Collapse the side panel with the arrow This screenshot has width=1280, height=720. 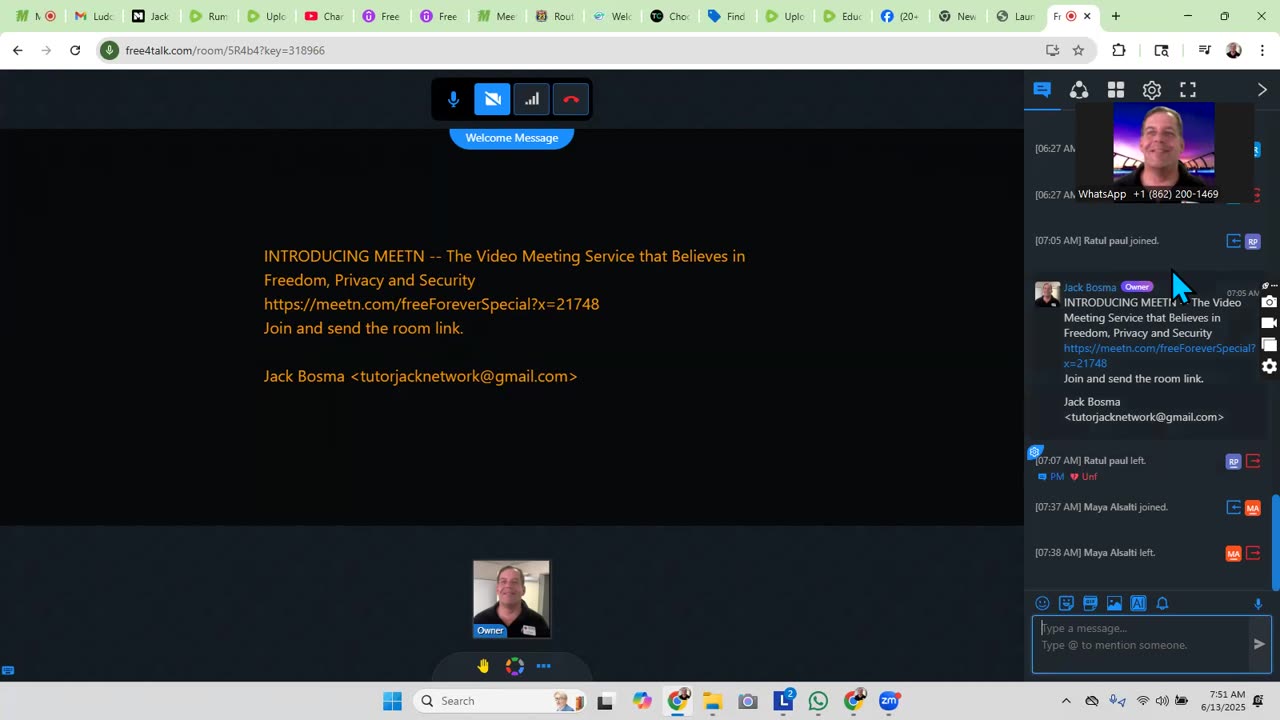tap(1262, 90)
